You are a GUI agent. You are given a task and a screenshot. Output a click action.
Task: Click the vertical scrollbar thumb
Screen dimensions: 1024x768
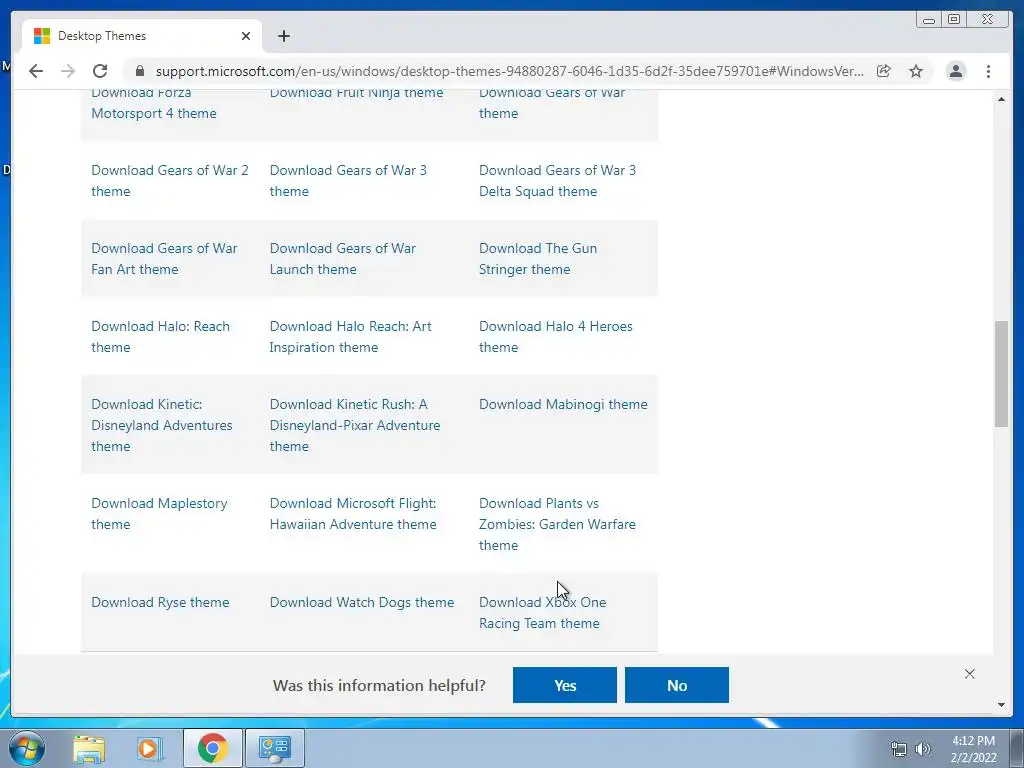1001,374
